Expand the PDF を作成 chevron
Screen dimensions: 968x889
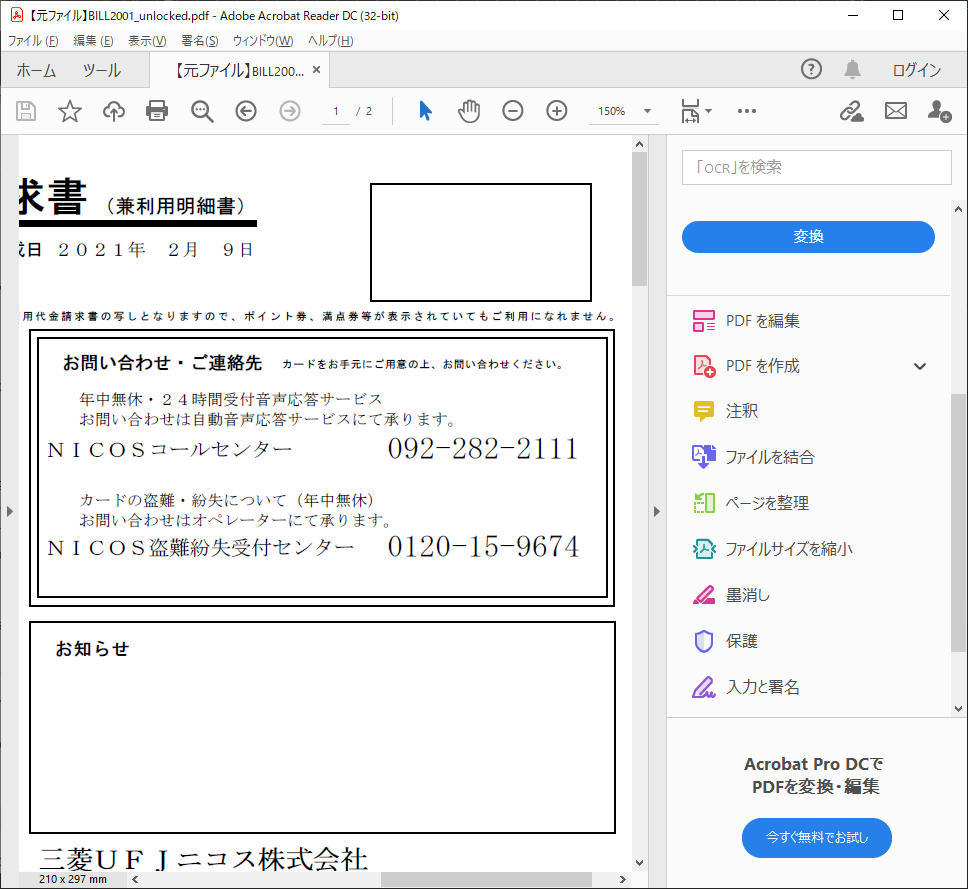pos(920,366)
